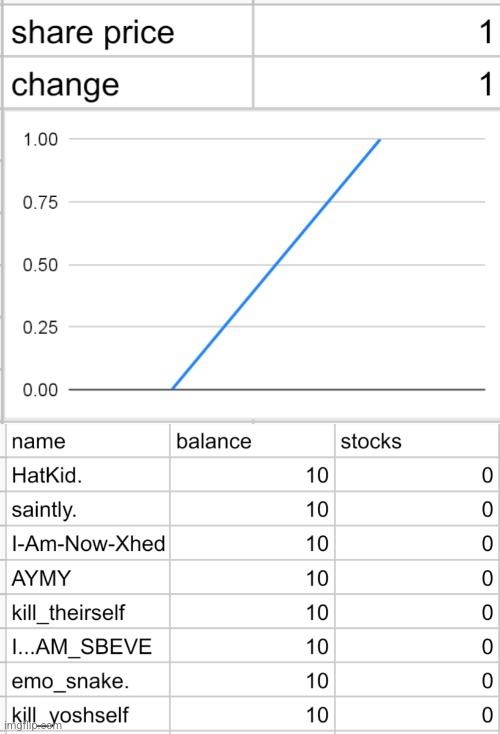Image resolution: width=500 pixels, height=734 pixels.
Task: Select the I...AM_SBEVE name cell
Action: (x=88, y=646)
